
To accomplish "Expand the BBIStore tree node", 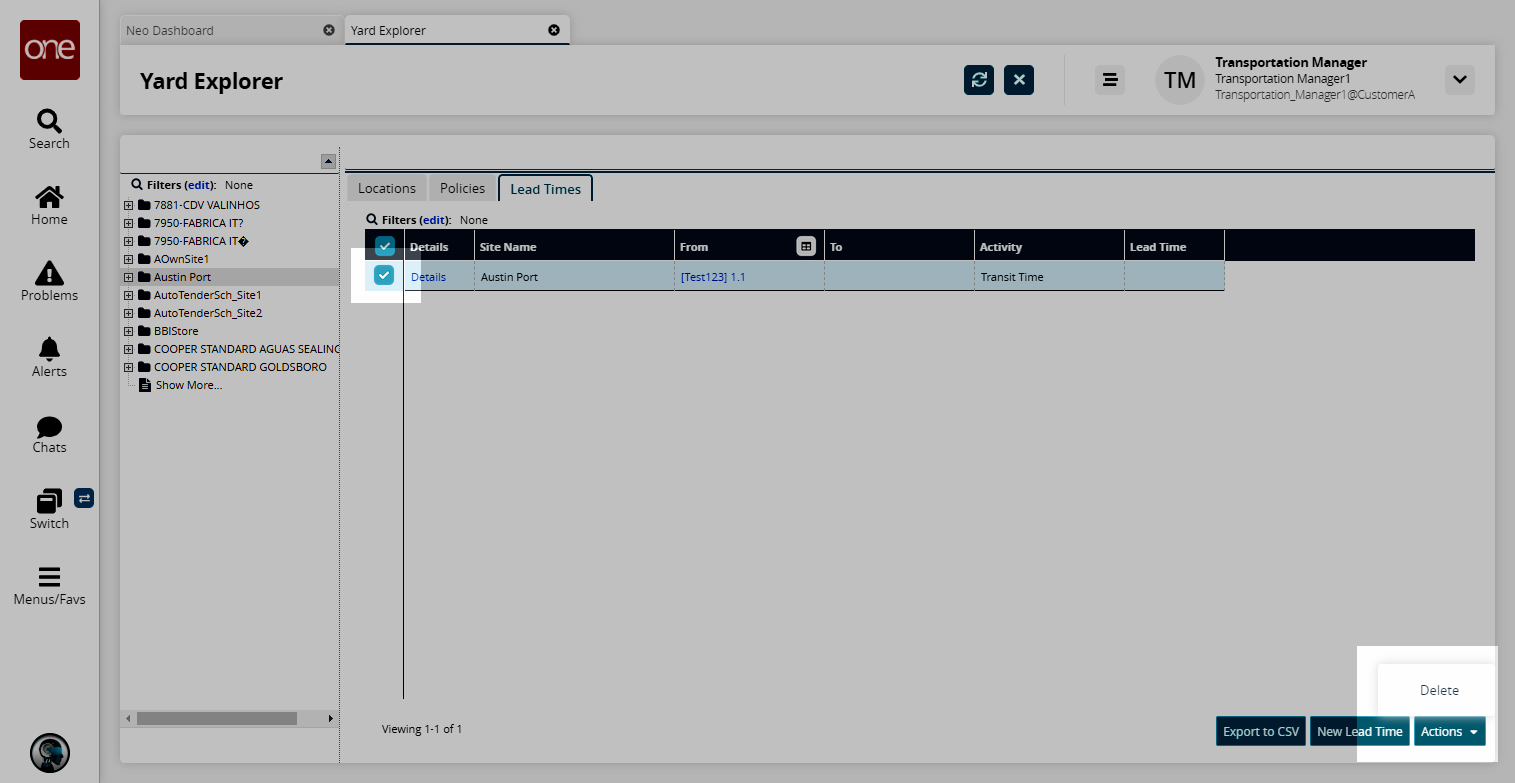I will pyautogui.click(x=128, y=331).
